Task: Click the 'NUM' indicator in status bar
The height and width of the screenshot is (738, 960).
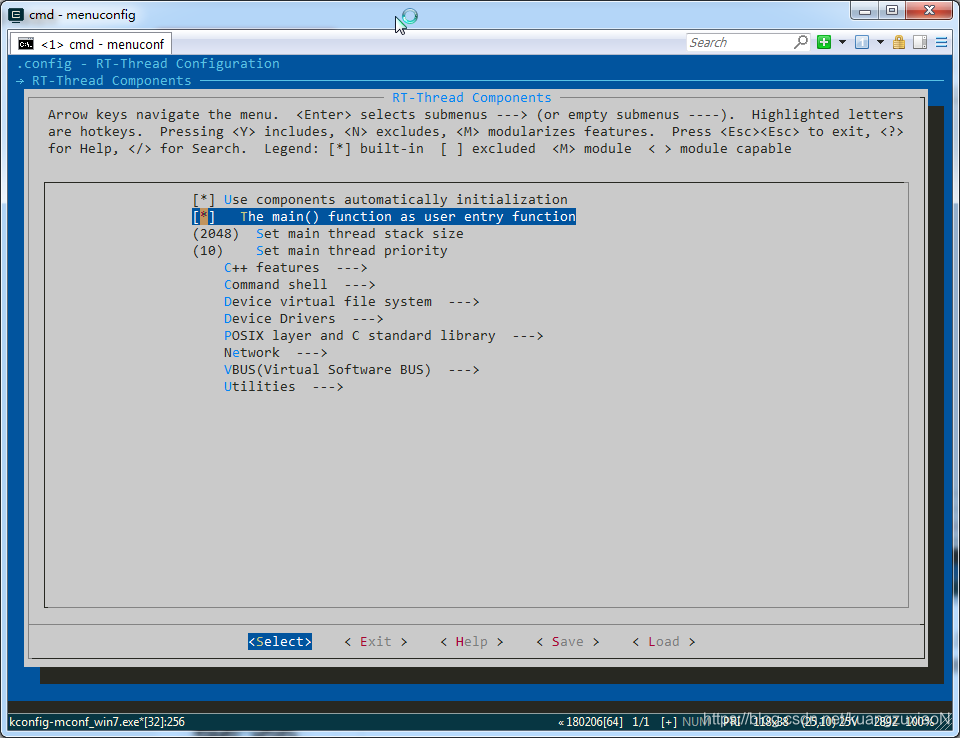Action: [696, 721]
